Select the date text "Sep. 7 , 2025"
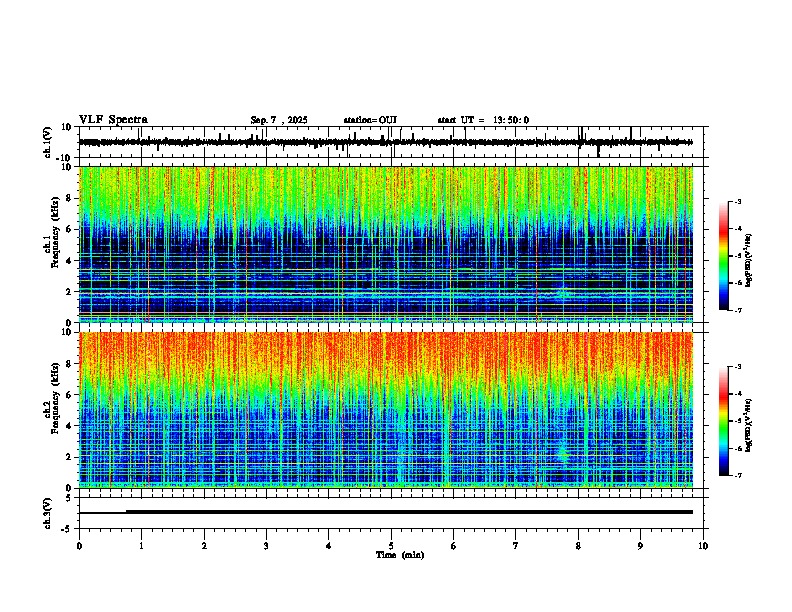The image size is (792, 612). click(279, 120)
